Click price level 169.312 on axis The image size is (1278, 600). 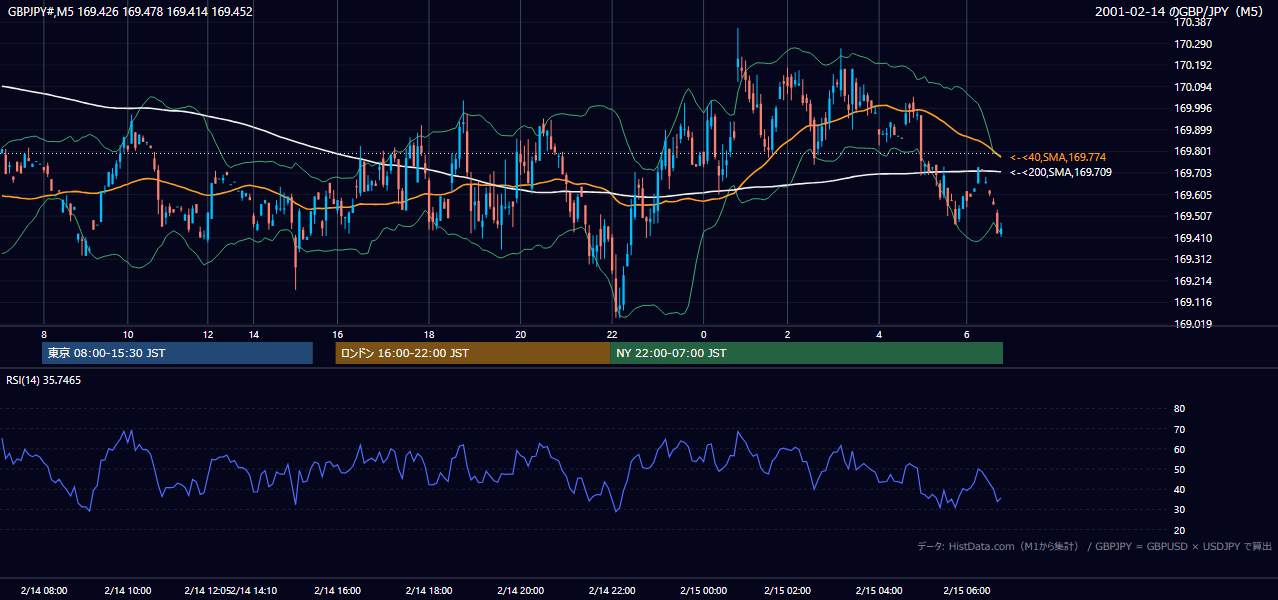(x=1193, y=259)
